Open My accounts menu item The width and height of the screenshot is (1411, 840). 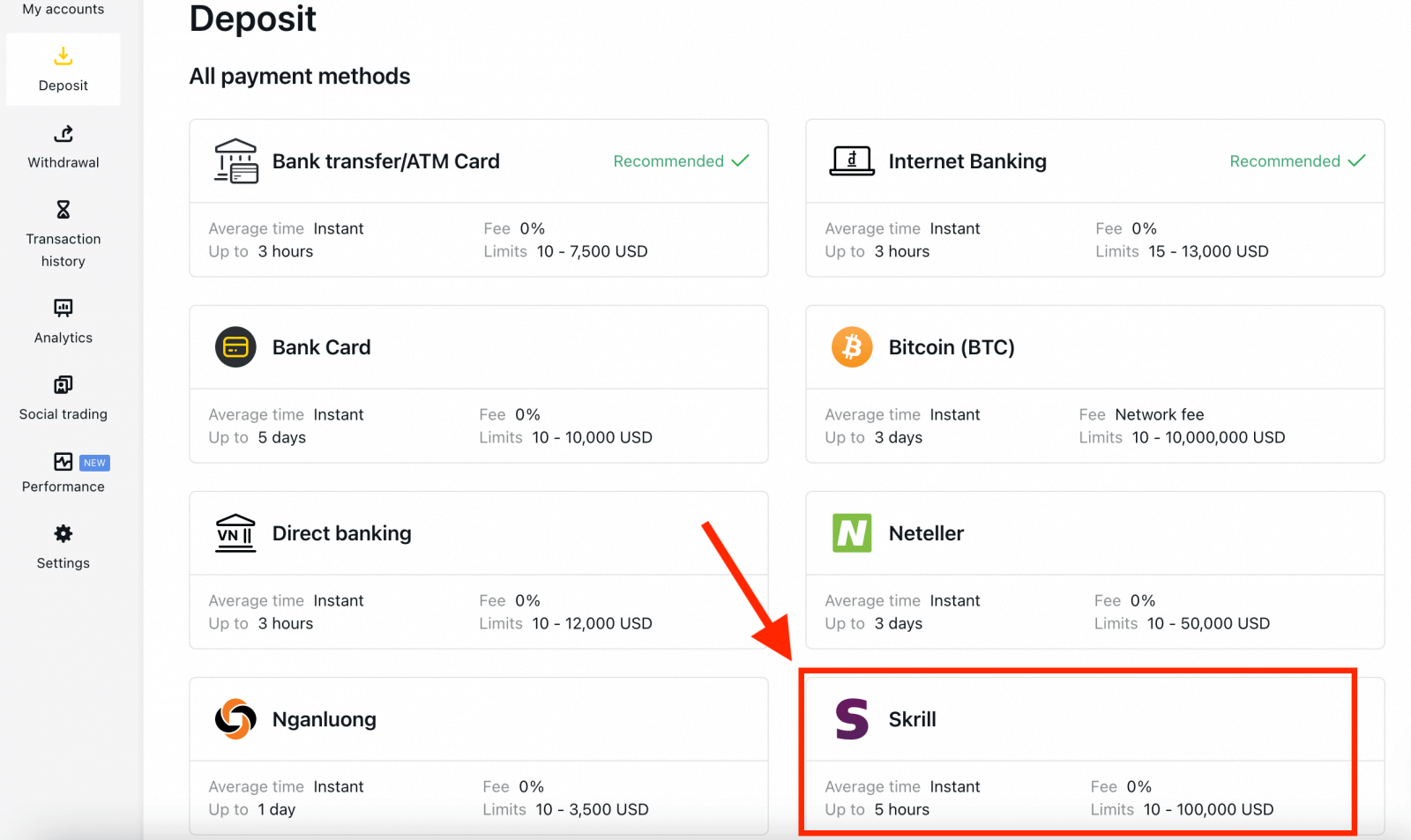coord(63,9)
